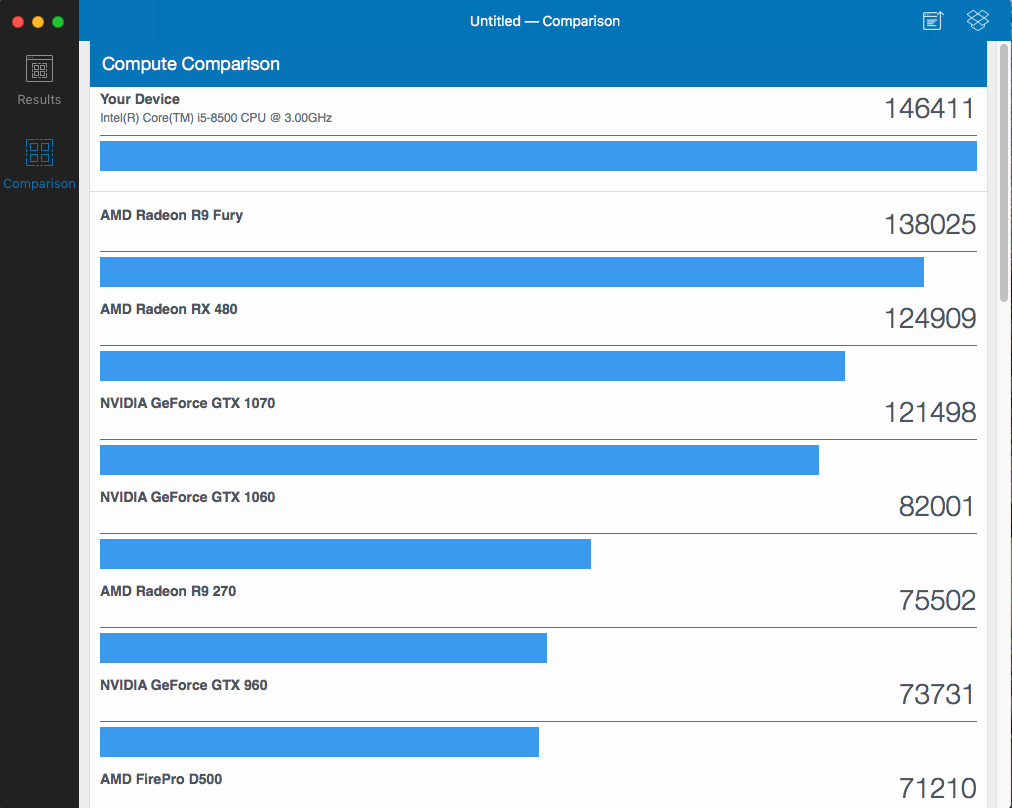Click the score 71210
Viewport: 1012px width, 808px height.
click(937, 789)
